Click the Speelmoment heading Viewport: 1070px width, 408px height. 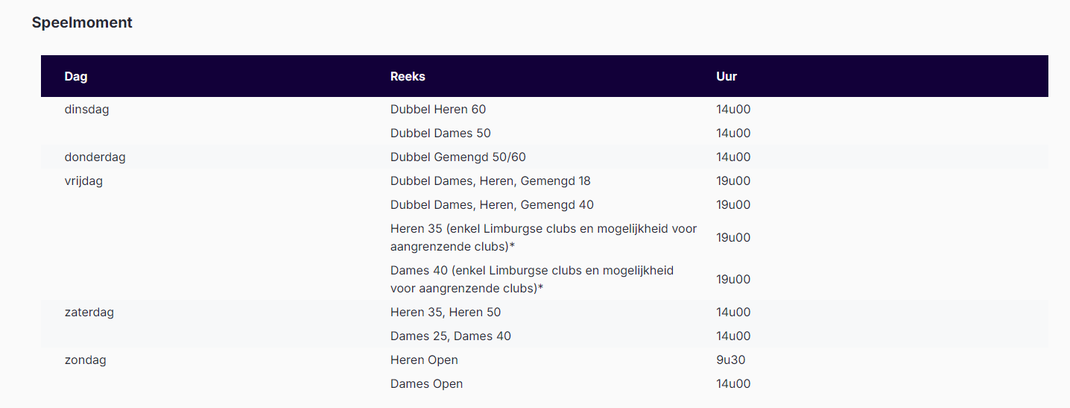pyautogui.click(x=82, y=22)
